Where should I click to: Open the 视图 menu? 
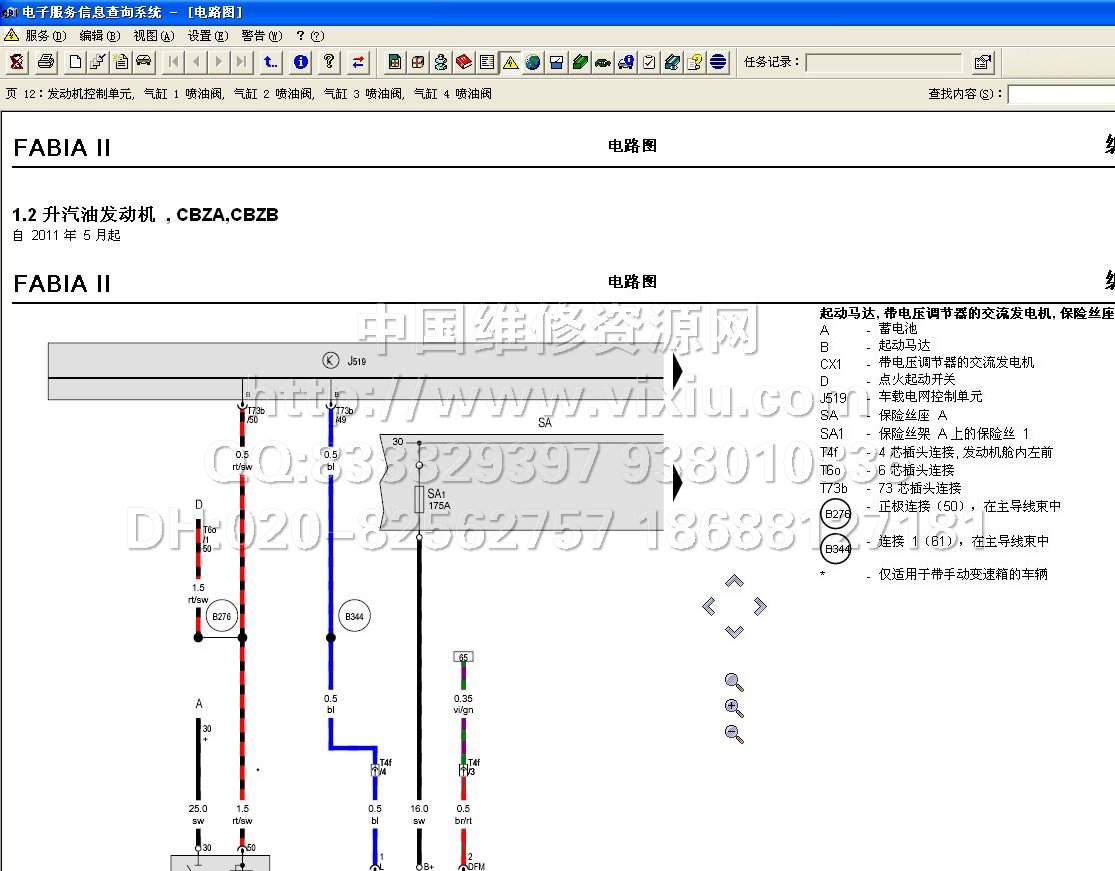(x=153, y=35)
